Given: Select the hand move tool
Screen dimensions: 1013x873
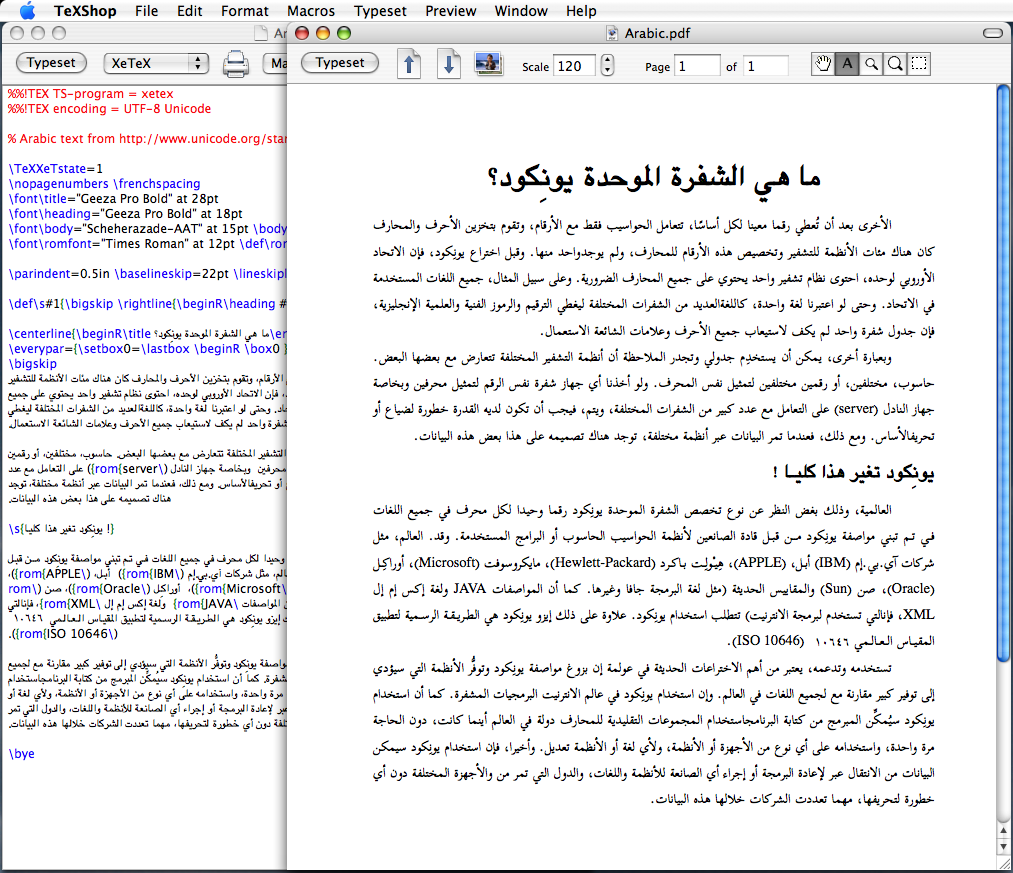Looking at the screenshot, I should (822, 63).
